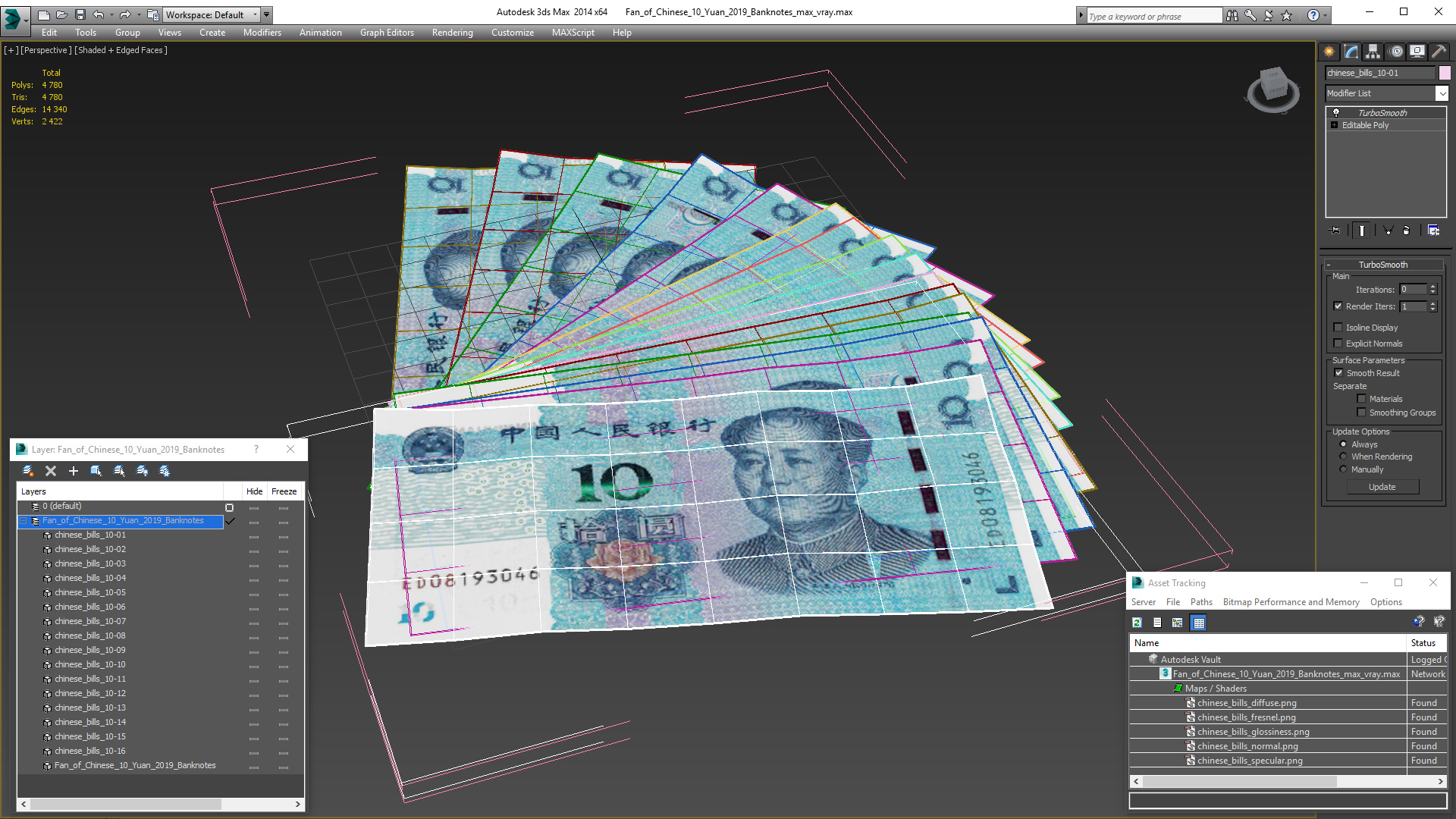
Task: Open Paths menu in Asset Tracking
Action: point(1201,602)
